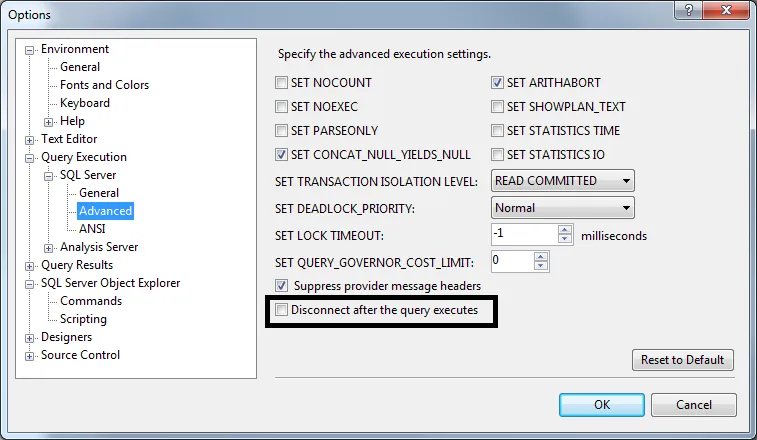
Task: Toggle SET NOEXEC option
Action: [x=281, y=107]
